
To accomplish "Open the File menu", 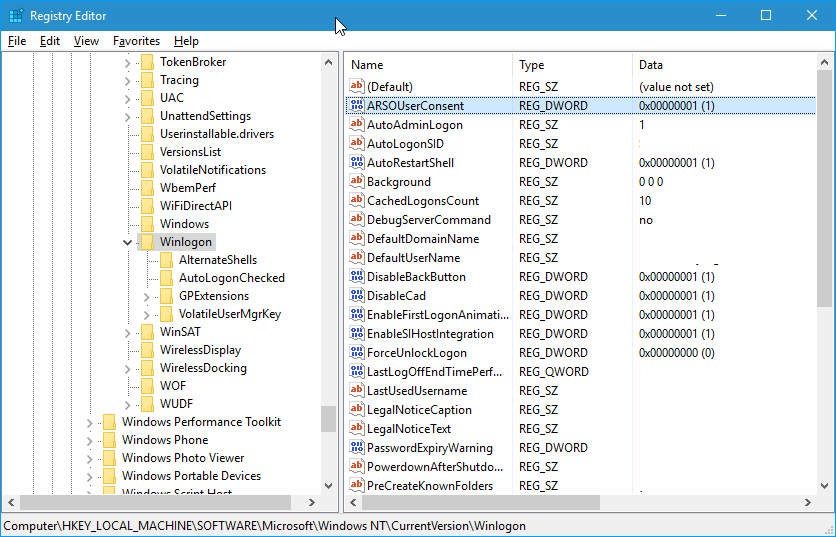I will [x=17, y=41].
